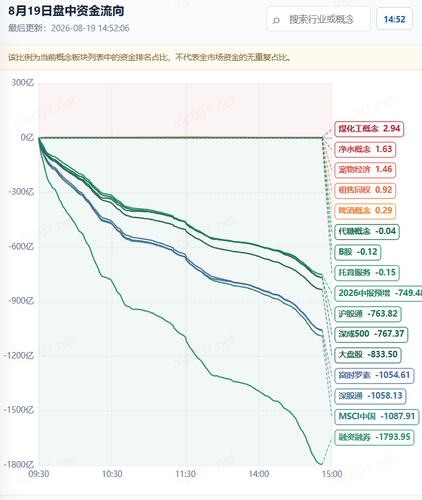Click the 租售同权 0.92 label
Image resolution: width=422 pixels, height=500 pixels.
[365, 190]
